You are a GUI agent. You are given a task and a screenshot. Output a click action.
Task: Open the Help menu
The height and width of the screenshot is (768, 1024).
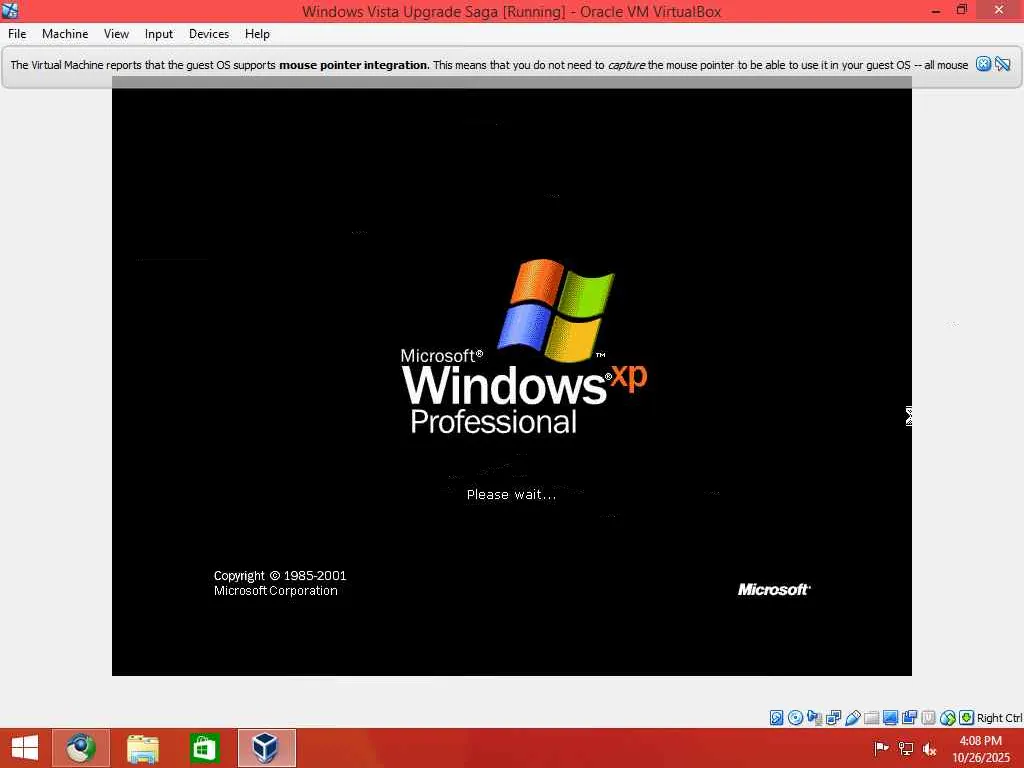[x=257, y=34]
